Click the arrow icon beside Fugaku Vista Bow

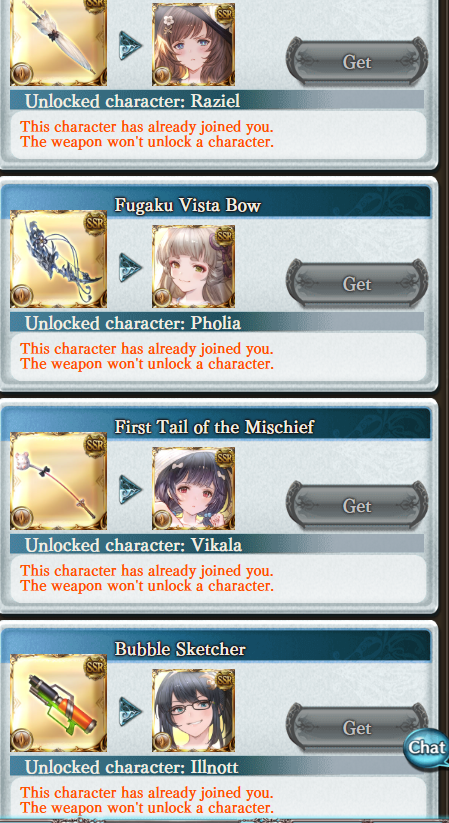(x=130, y=267)
